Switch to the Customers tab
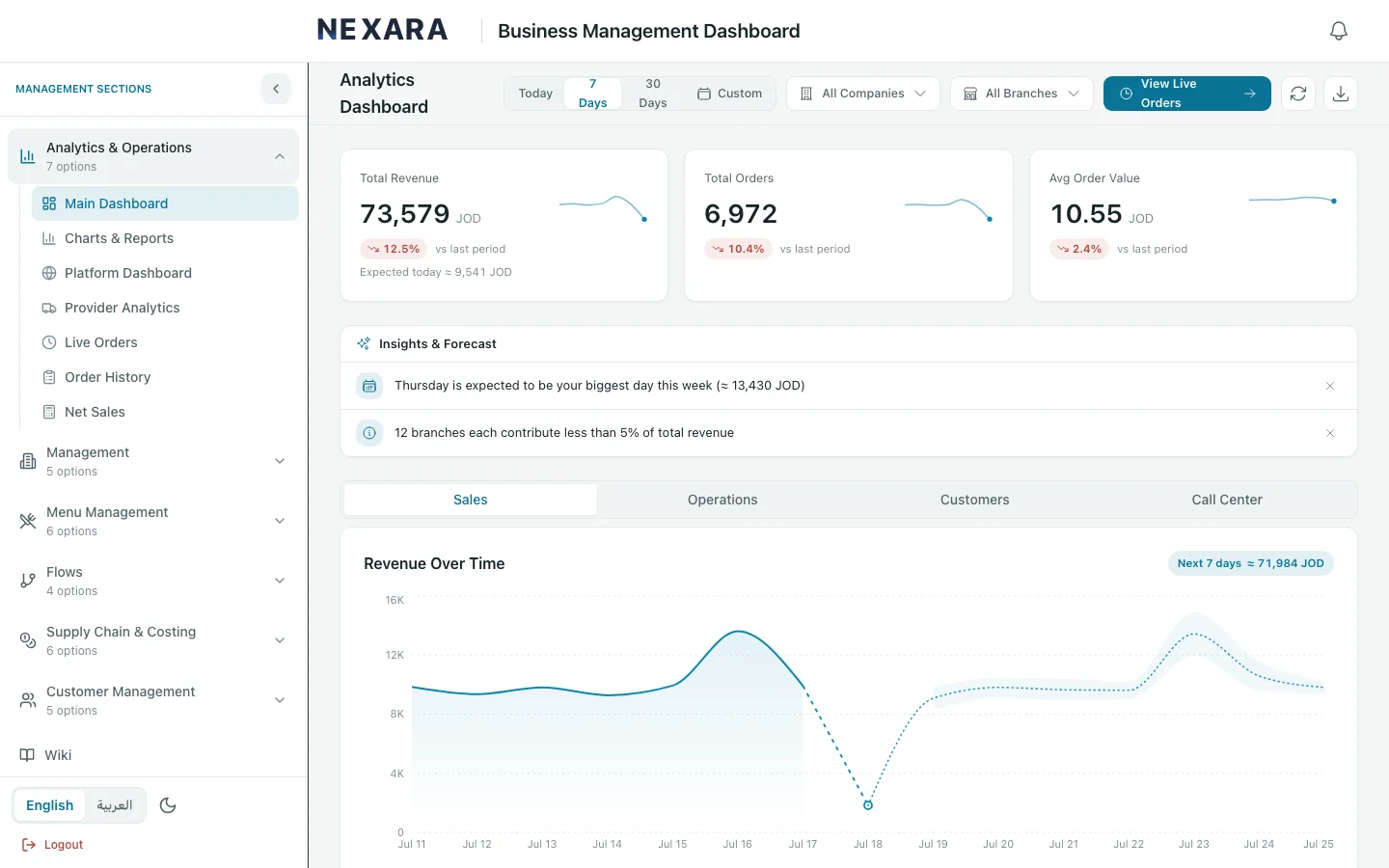This screenshot has height=868, width=1389. (x=975, y=500)
